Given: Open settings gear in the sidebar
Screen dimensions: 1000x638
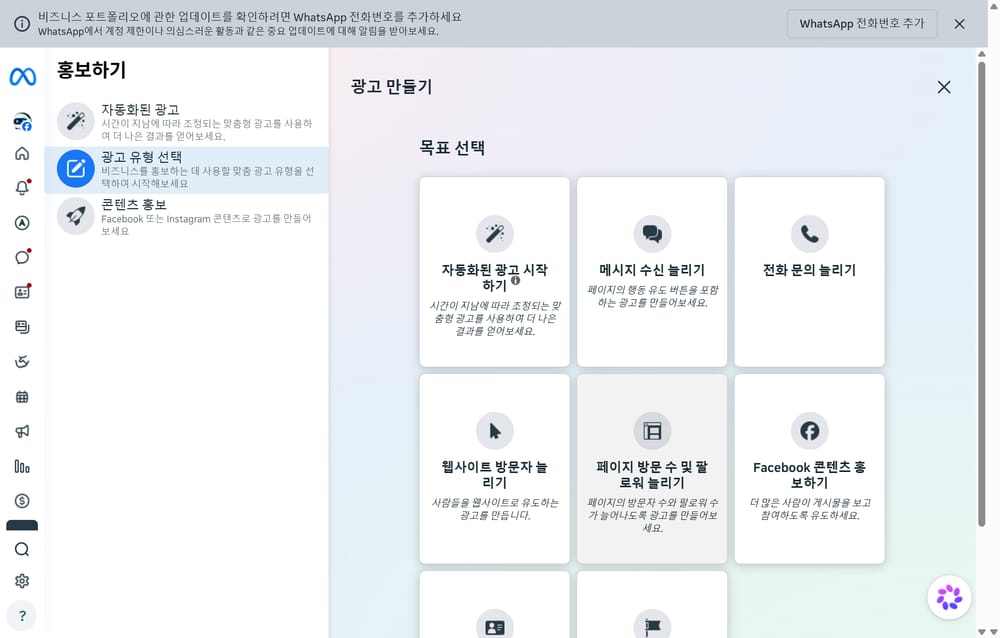Looking at the screenshot, I should click(x=22, y=581).
